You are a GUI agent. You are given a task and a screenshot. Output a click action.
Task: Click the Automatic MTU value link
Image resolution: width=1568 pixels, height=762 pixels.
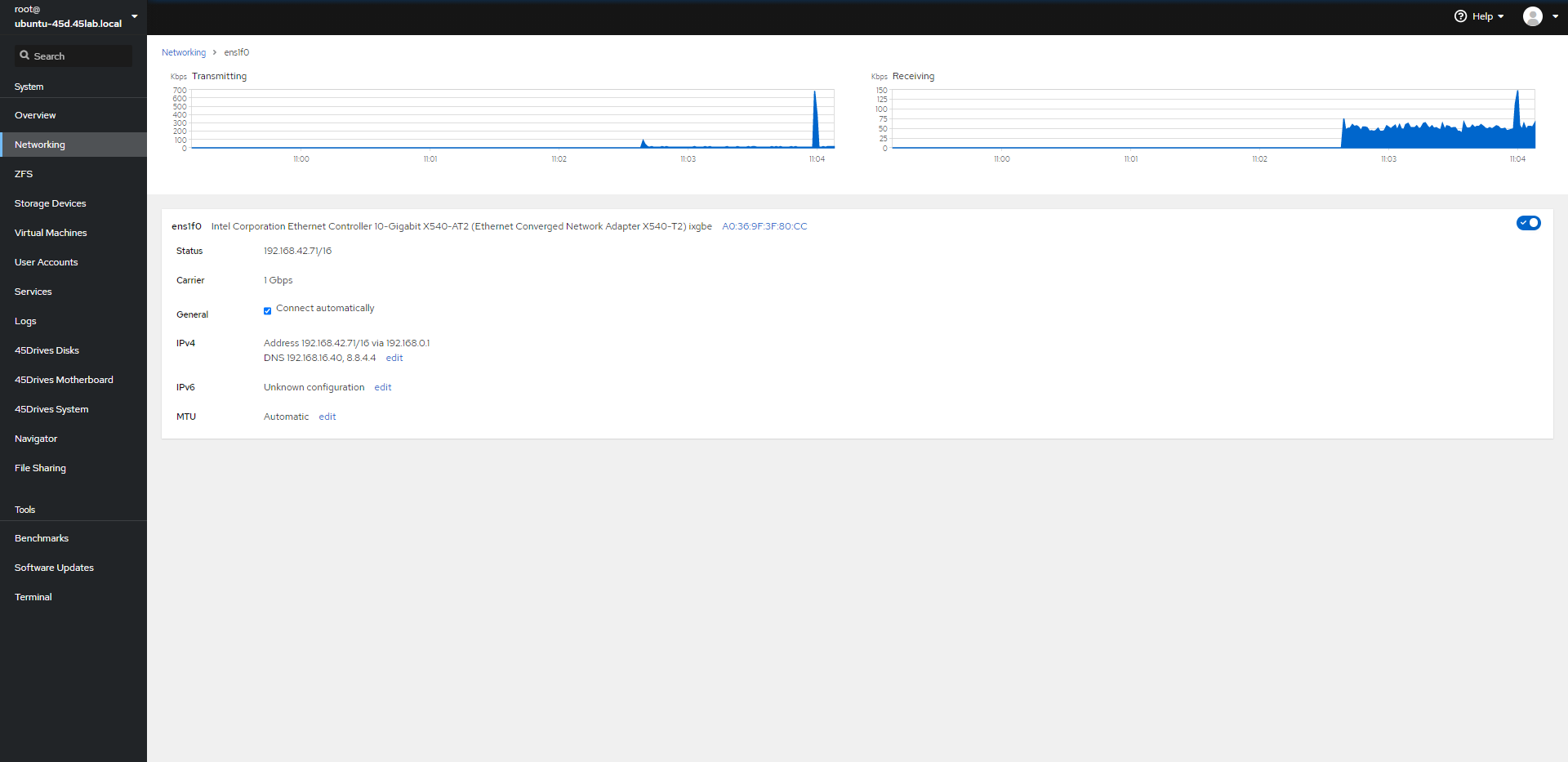tap(286, 417)
